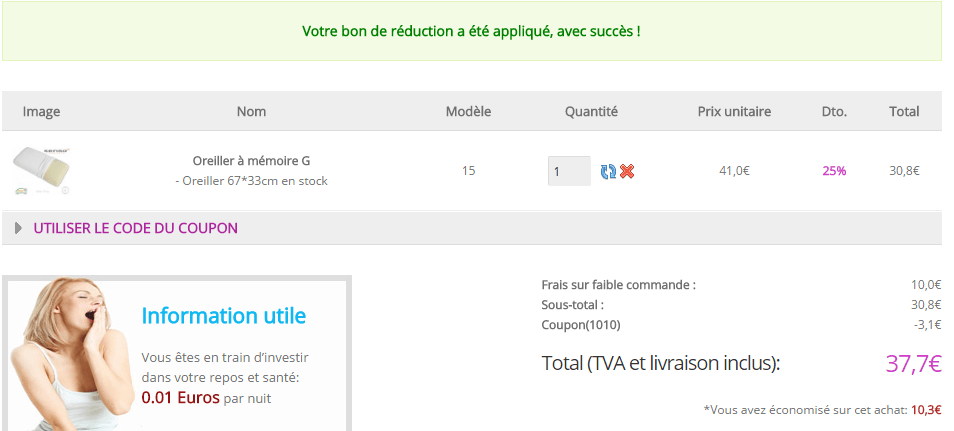
Task: Click the 37,7€ grand total amount
Action: tap(912, 364)
